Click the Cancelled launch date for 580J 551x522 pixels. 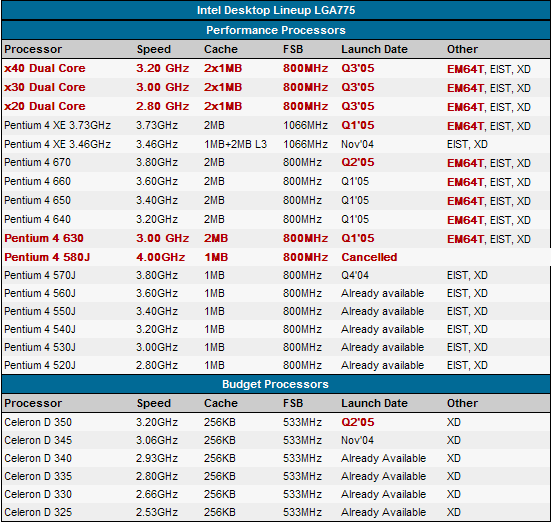coord(369,257)
